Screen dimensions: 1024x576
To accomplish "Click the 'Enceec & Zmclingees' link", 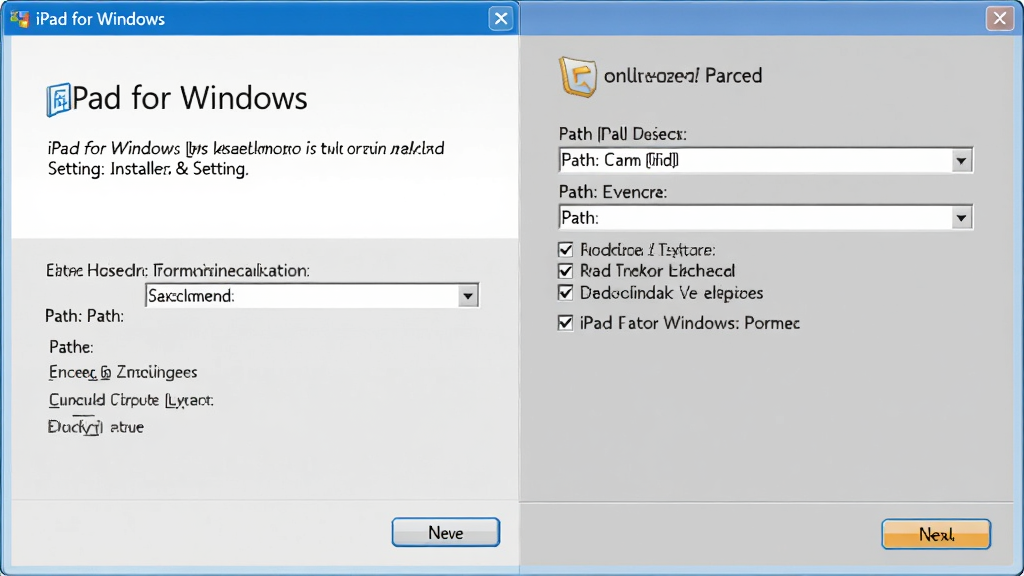I will coord(123,372).
